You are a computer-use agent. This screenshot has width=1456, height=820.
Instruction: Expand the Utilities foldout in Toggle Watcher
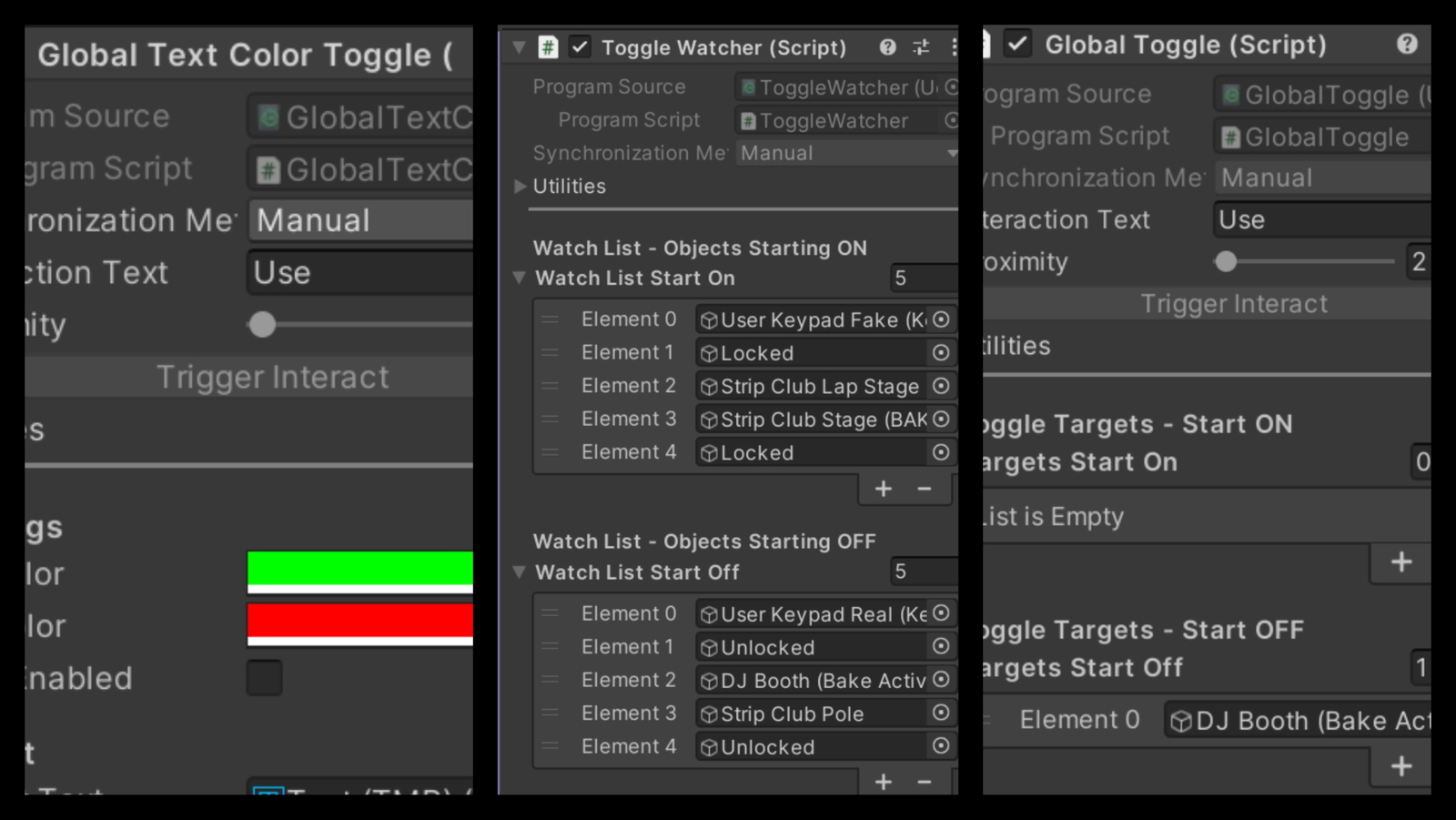(x=521, y=187)
